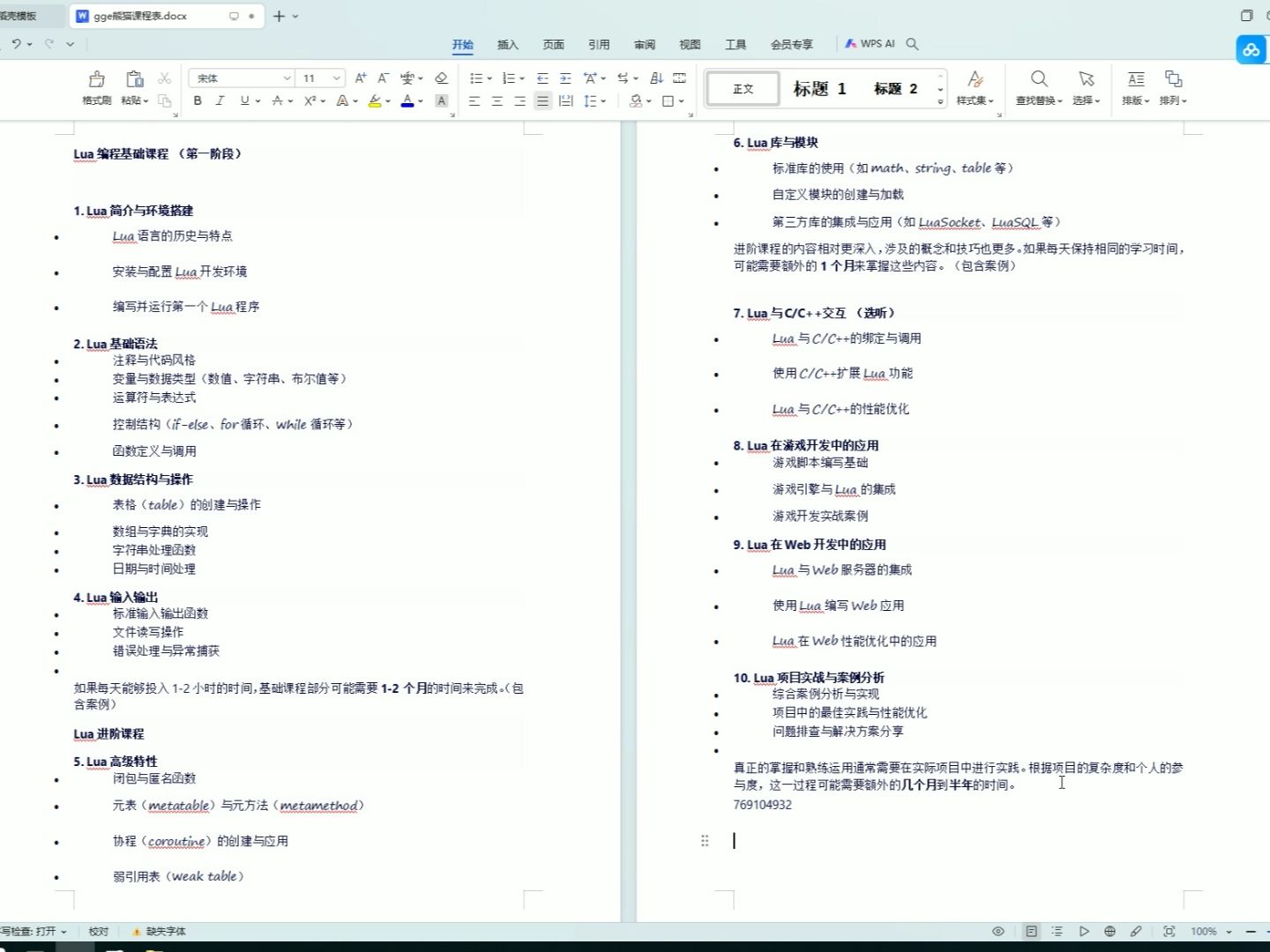This screenshot has width=1270, height=952.
Task: Decrease font size with A- icon
Action: [x=383, y=78]
